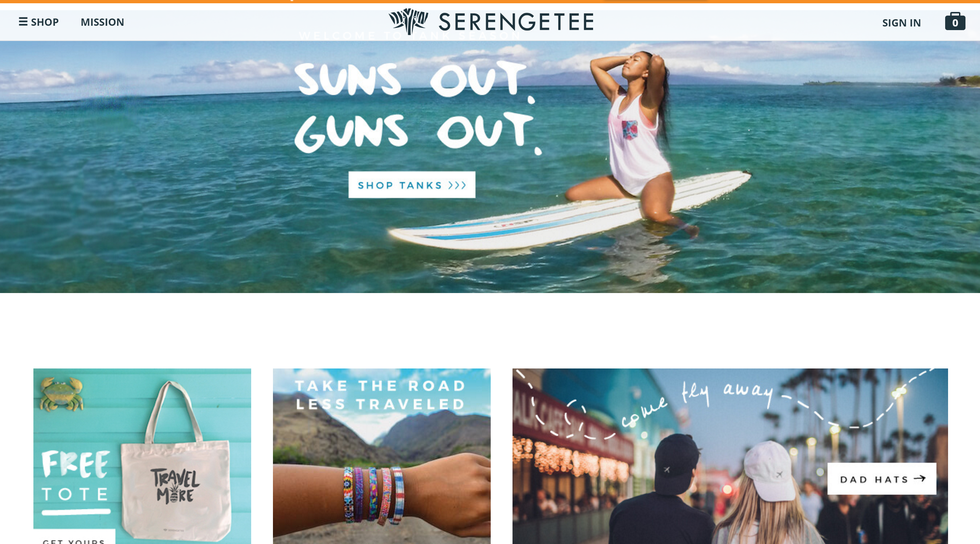Click the Suns Out Guns Out headline
This screenshot has height=544, width=980.
pos(418,107)
